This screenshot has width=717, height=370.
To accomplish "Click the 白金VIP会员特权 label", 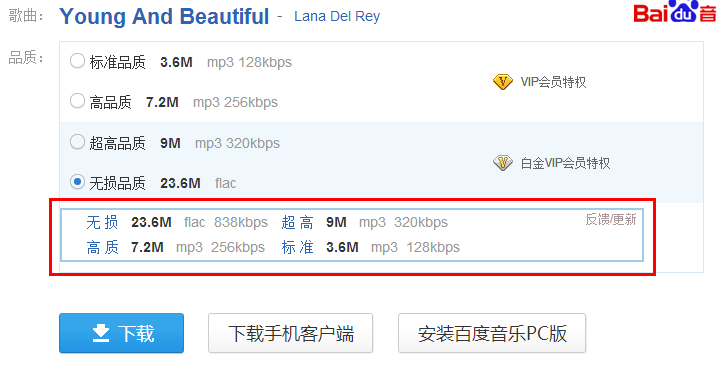I will (566, 163).
